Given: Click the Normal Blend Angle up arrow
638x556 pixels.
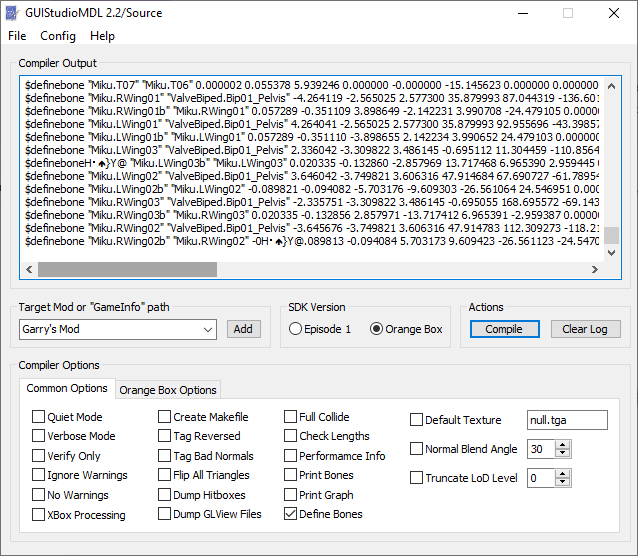Looking at the screenshot, I should 563,445.
